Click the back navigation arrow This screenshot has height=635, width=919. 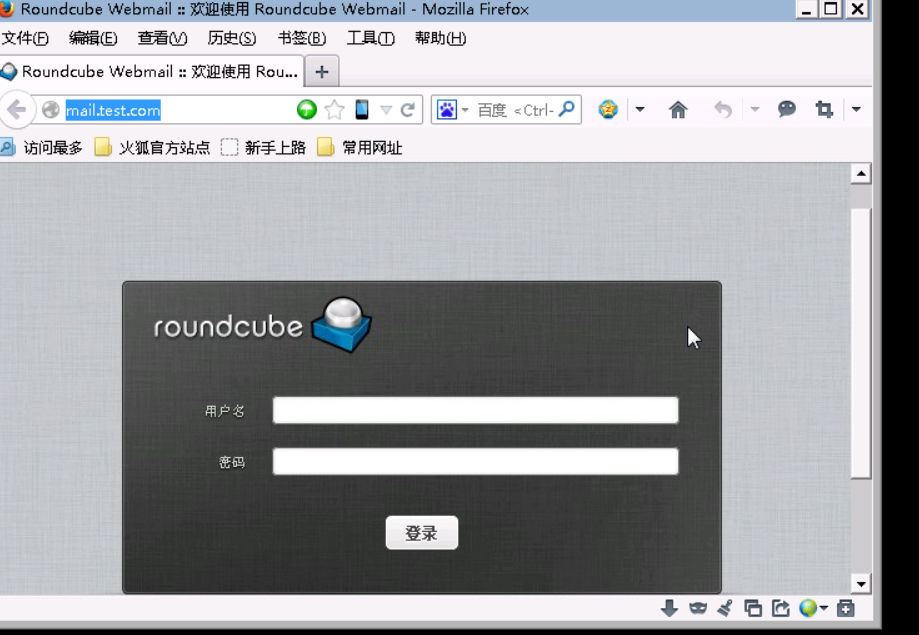16,109
